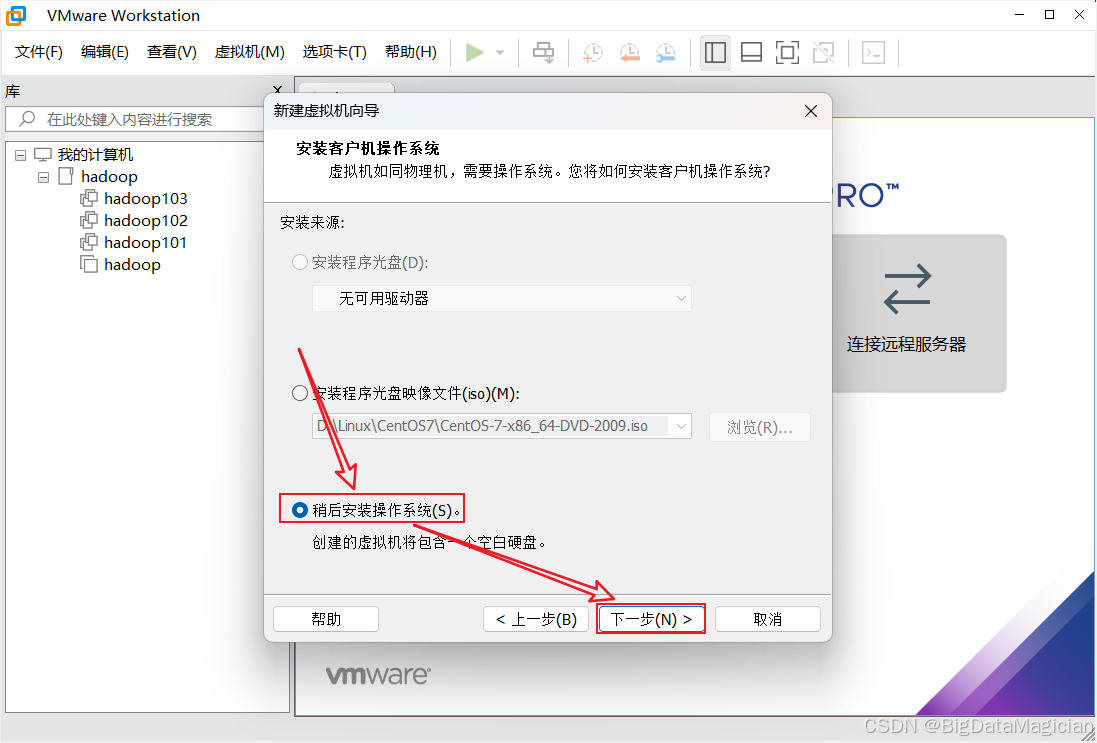Collapse the hadoop folder tree node

click(x=43, y=177)
